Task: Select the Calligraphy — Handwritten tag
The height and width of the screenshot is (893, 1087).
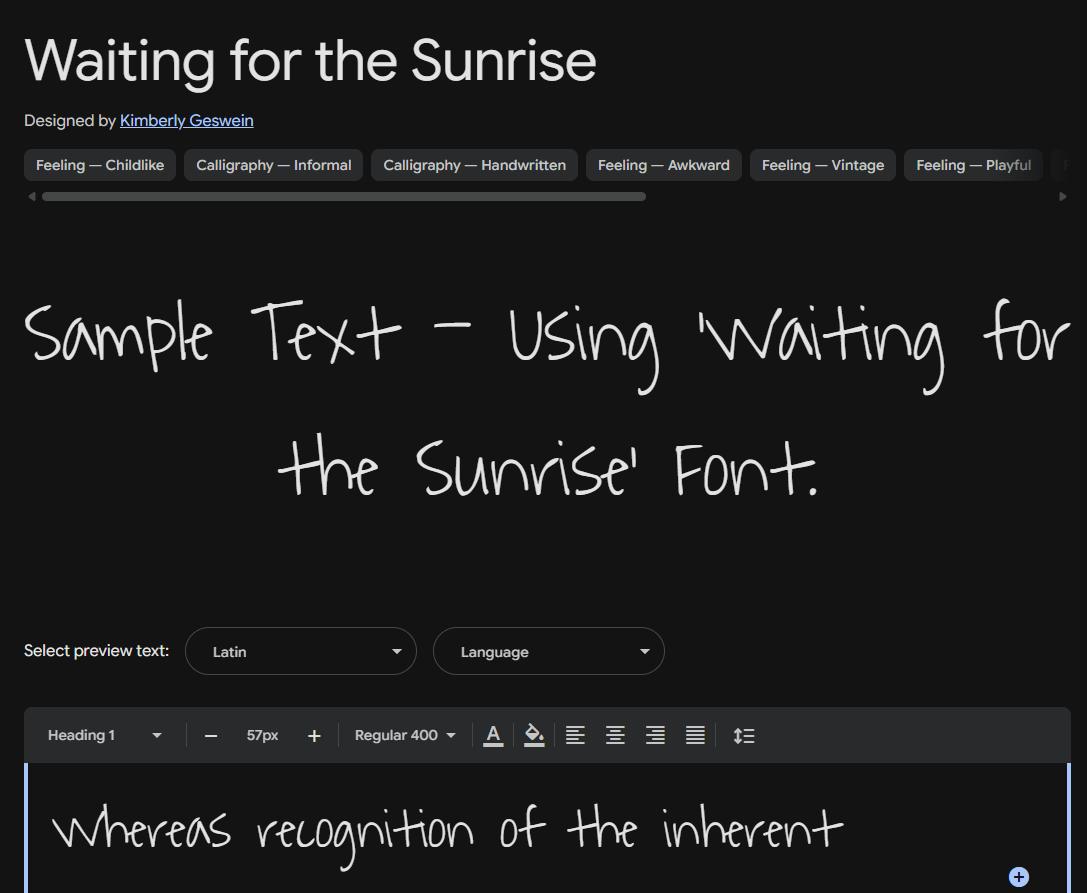Action: click(474, 165)
